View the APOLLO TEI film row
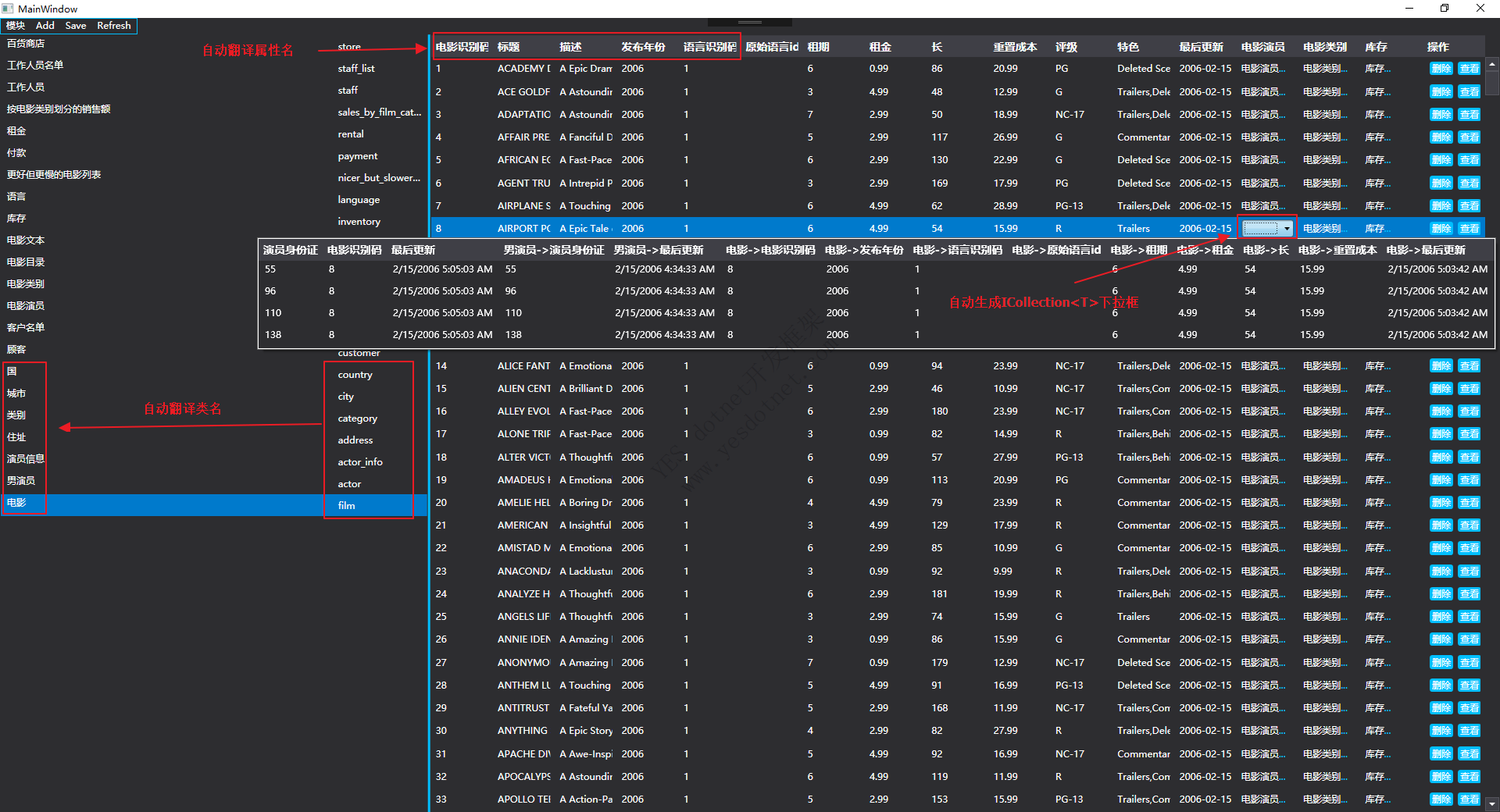 pyautogui.click(x=1470, y=800)
